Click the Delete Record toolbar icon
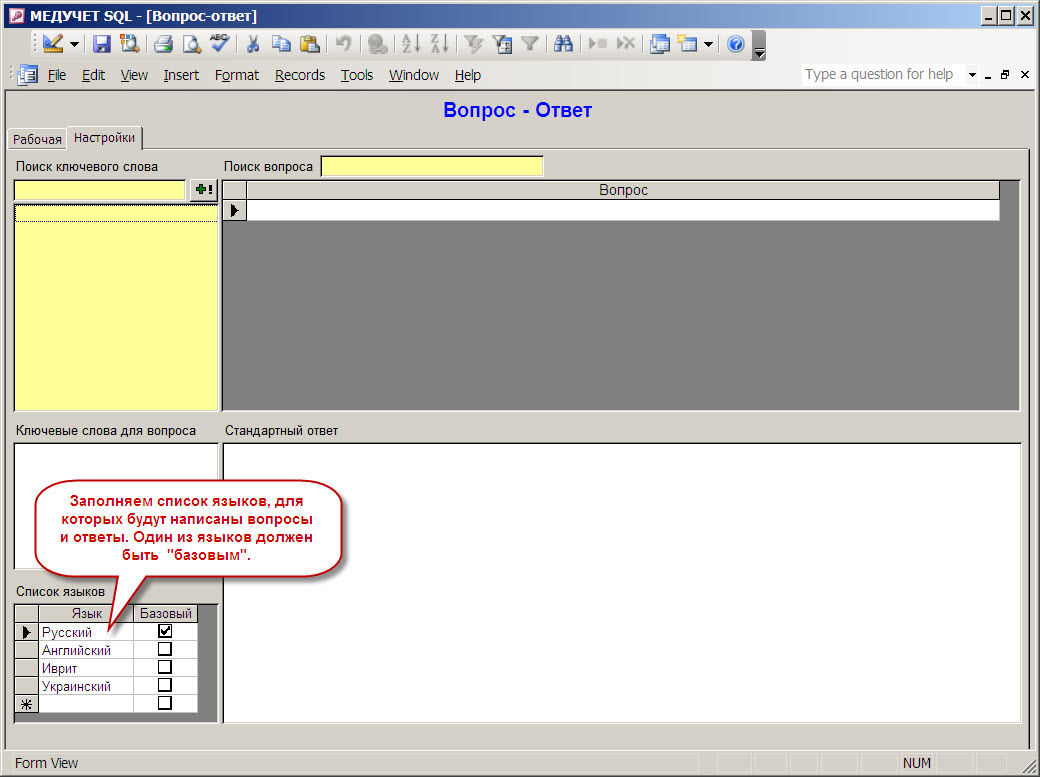 coord(625,44)
